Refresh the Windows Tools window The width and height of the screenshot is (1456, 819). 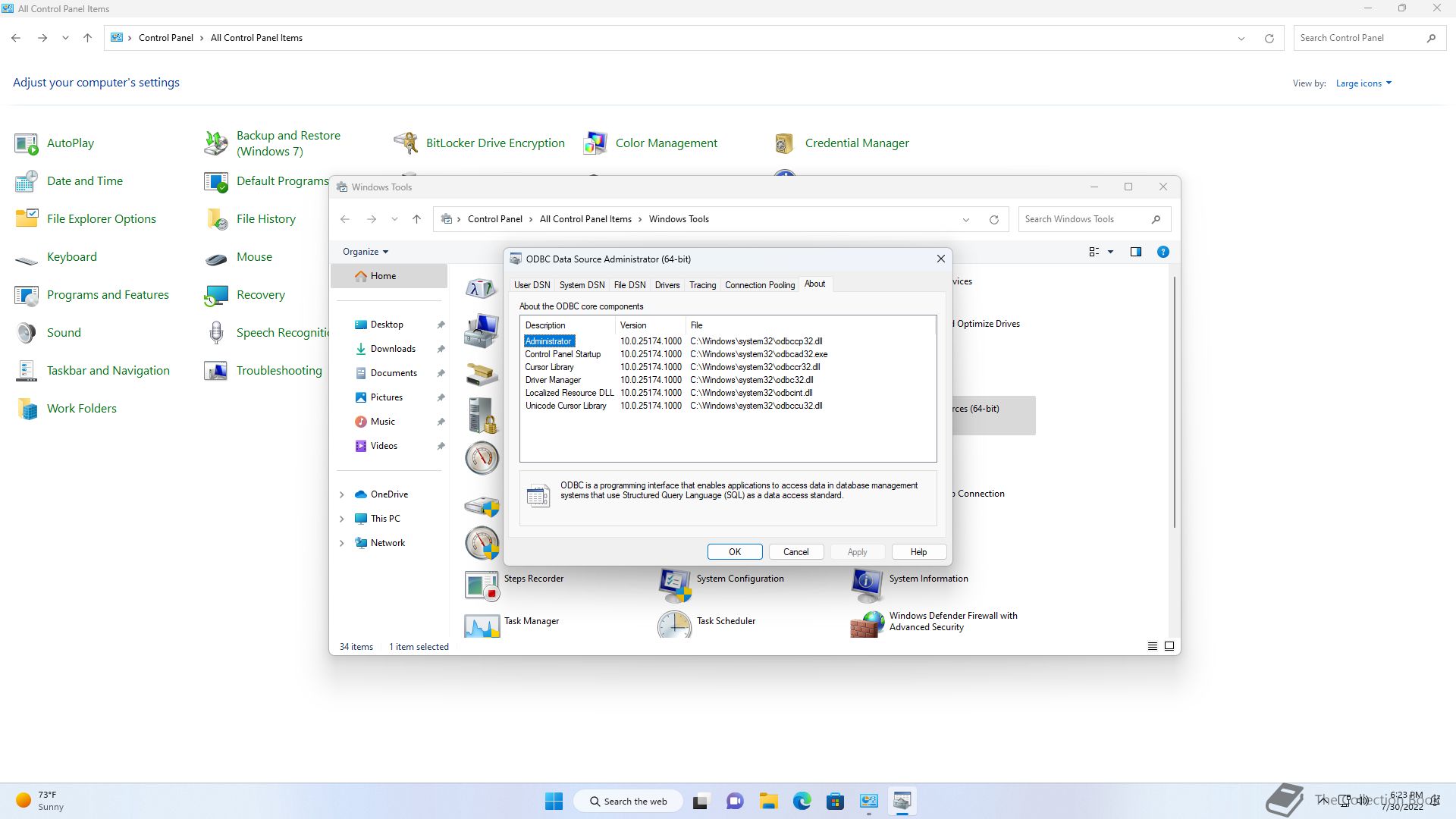[993, 219]
